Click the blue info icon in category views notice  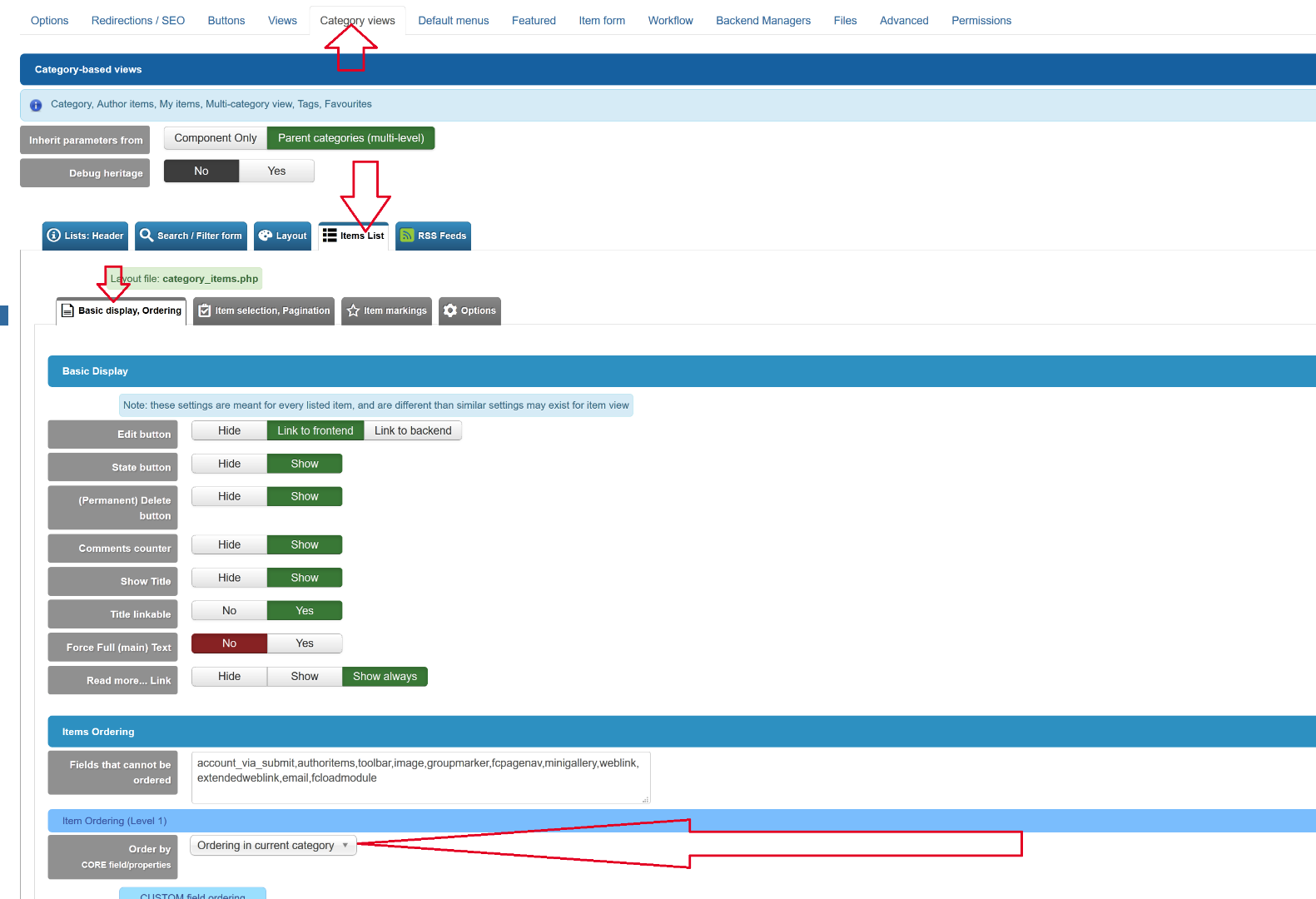coord(36,105)
